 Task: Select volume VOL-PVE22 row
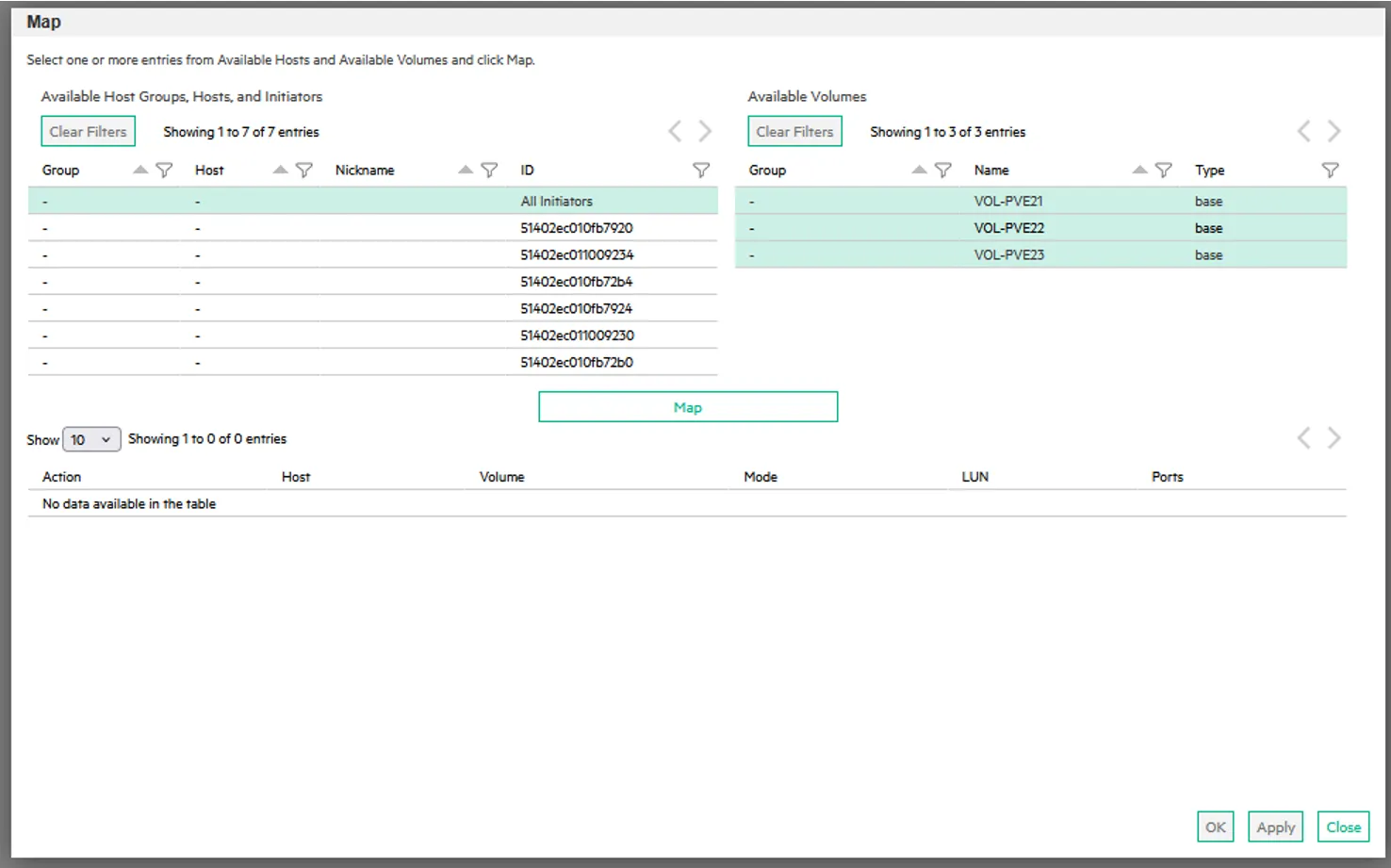tap(1008, 228)
